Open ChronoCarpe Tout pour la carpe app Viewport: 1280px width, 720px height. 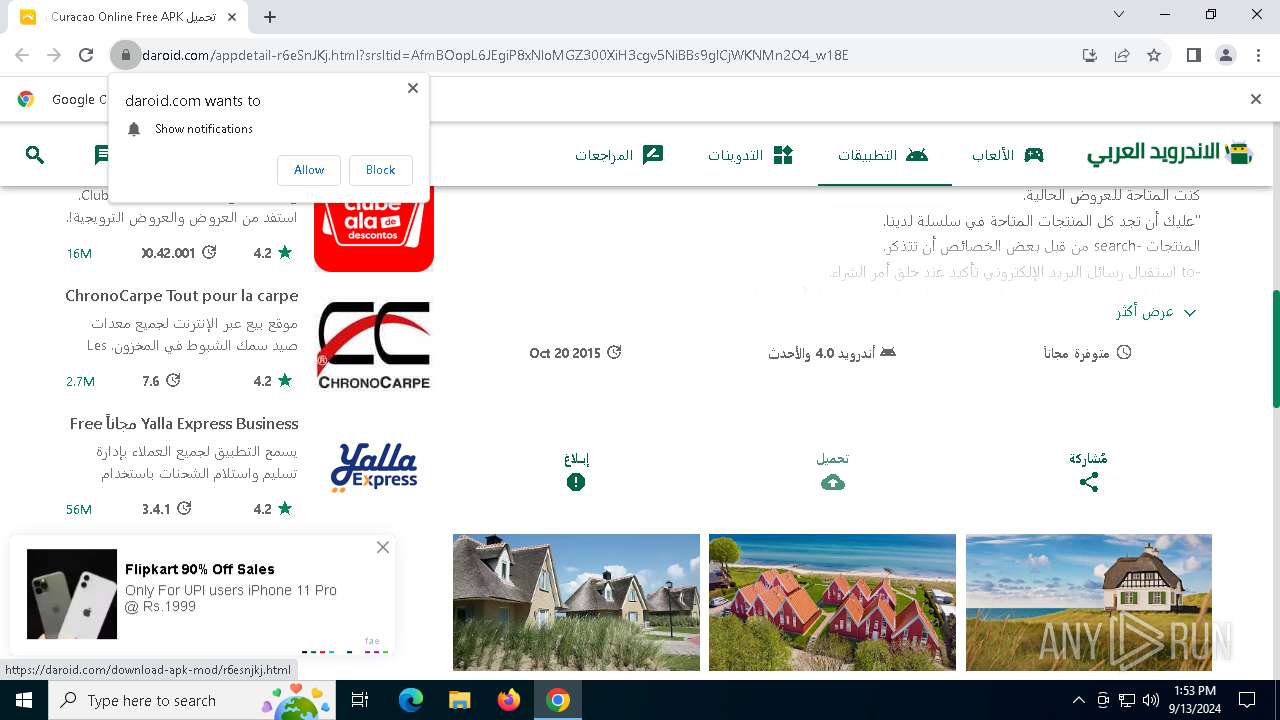point(182,296)
